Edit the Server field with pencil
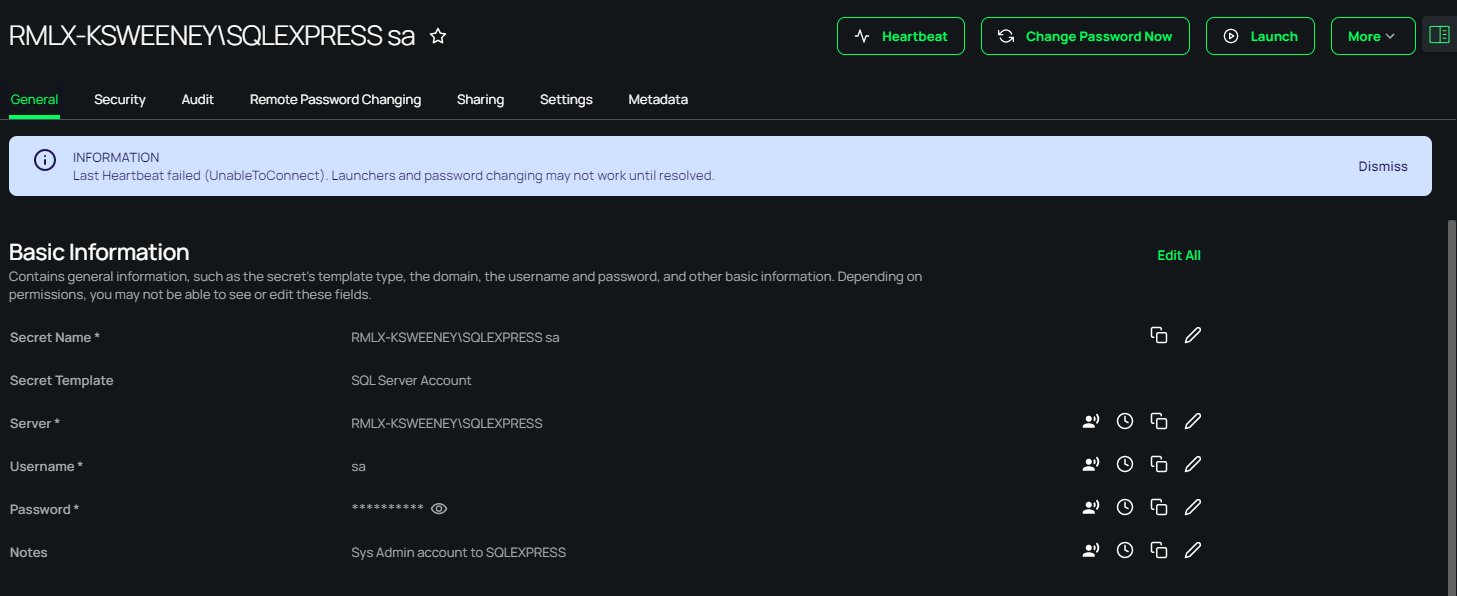This screenshot has width=1457, height=596. (x=1192, y=421)
